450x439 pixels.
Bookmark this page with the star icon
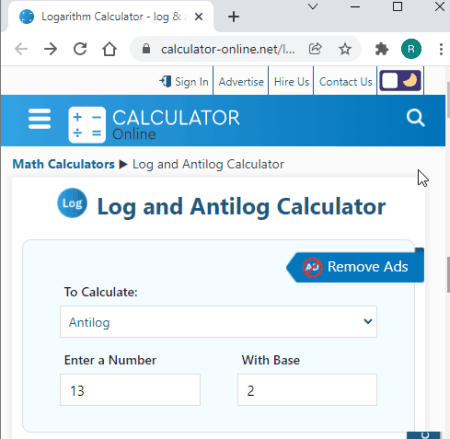click(x=345, y=49)
